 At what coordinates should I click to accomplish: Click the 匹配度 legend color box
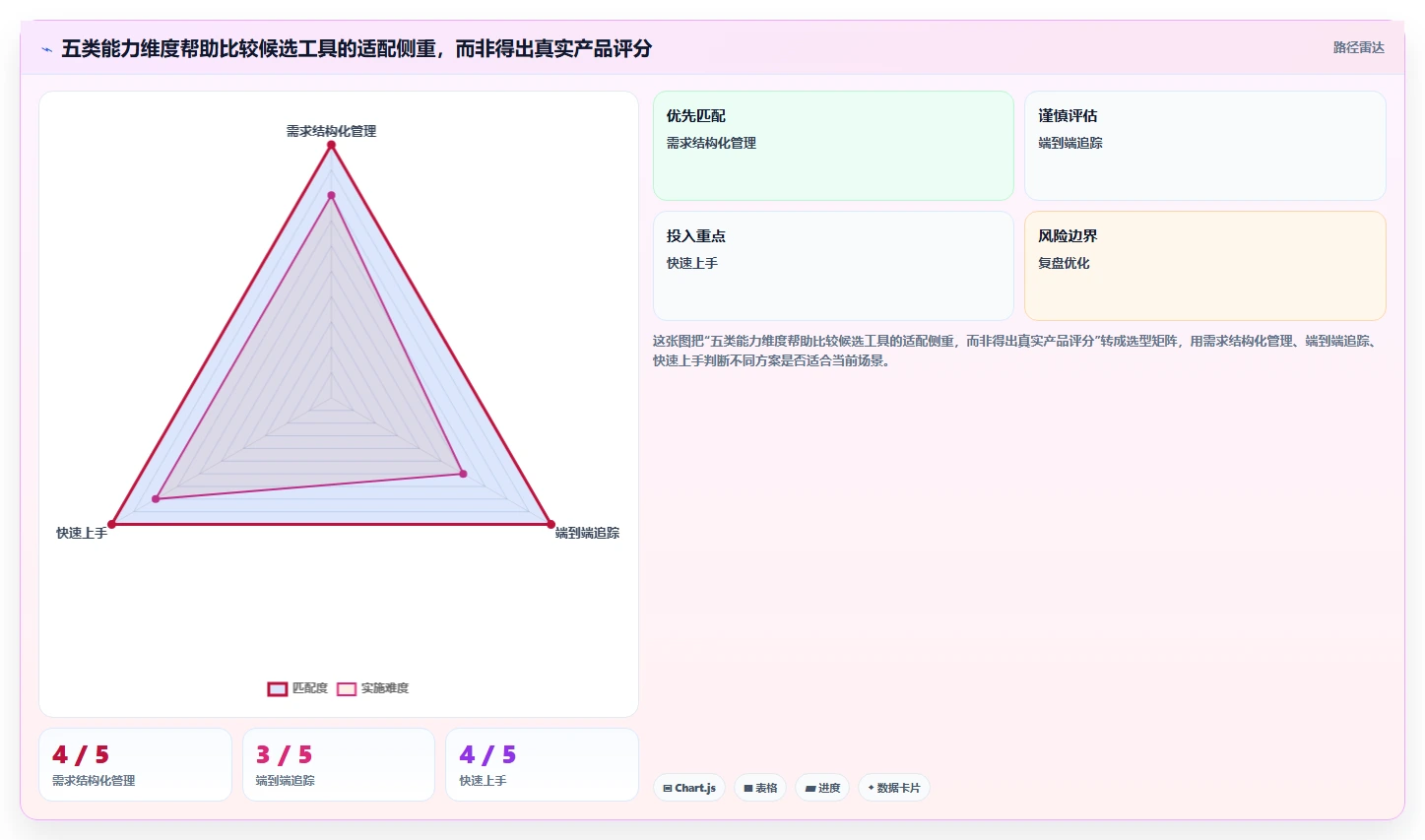click(x=278, y=688)
